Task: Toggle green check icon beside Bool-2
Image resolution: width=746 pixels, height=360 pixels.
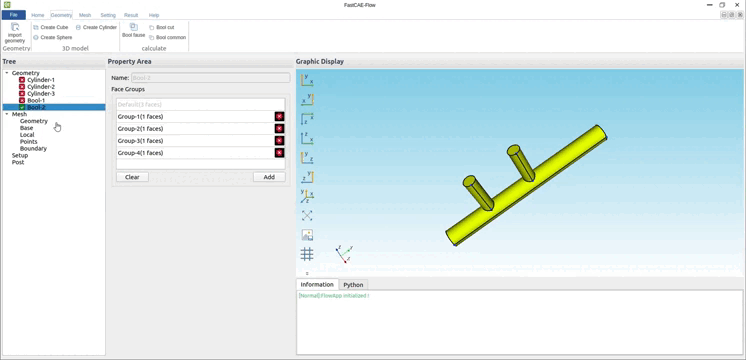Action: (22, 107)
